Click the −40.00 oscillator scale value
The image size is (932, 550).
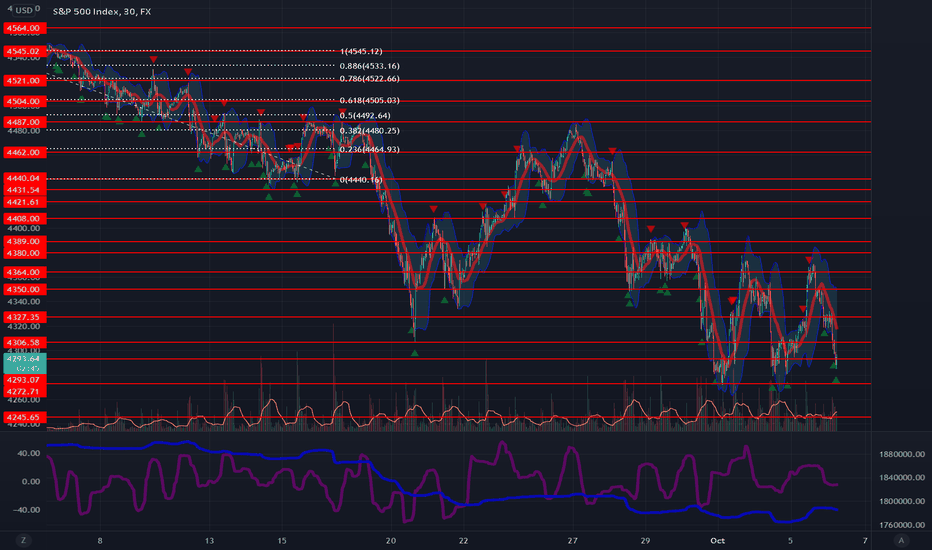click(27, 510)
